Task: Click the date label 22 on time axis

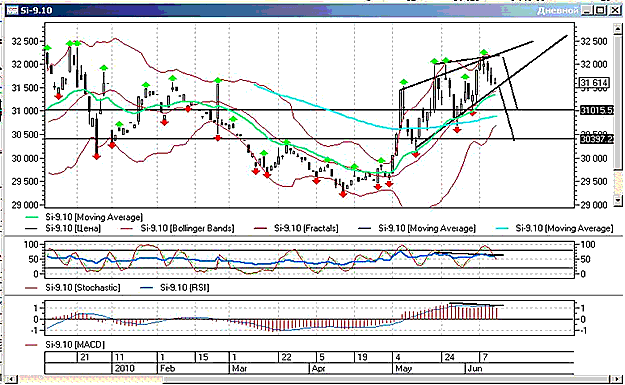Action: click(286, 357)
